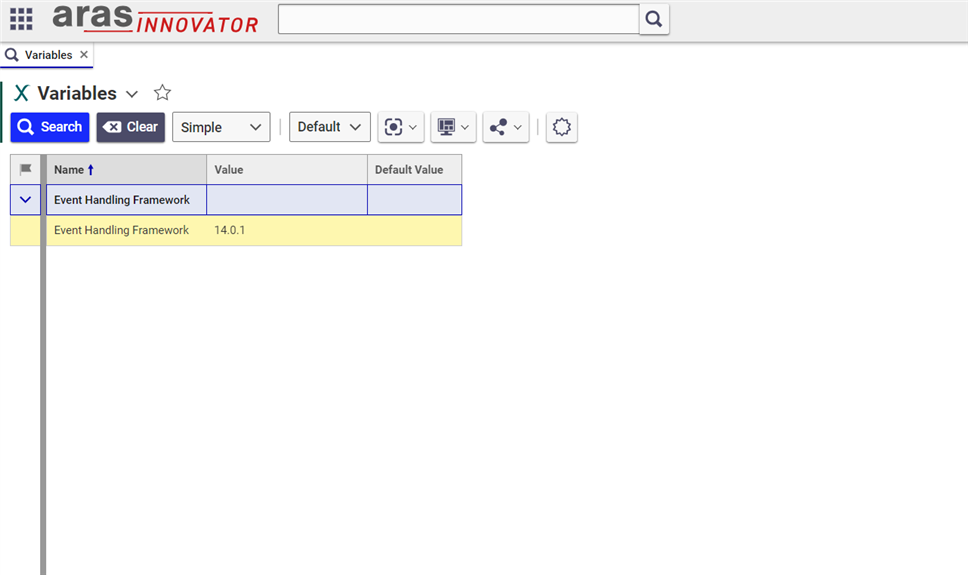This screenshot has height=575, width=968.
Task: Open the target/focus icon dropdown in toolbar
Action: coord(400,127)
